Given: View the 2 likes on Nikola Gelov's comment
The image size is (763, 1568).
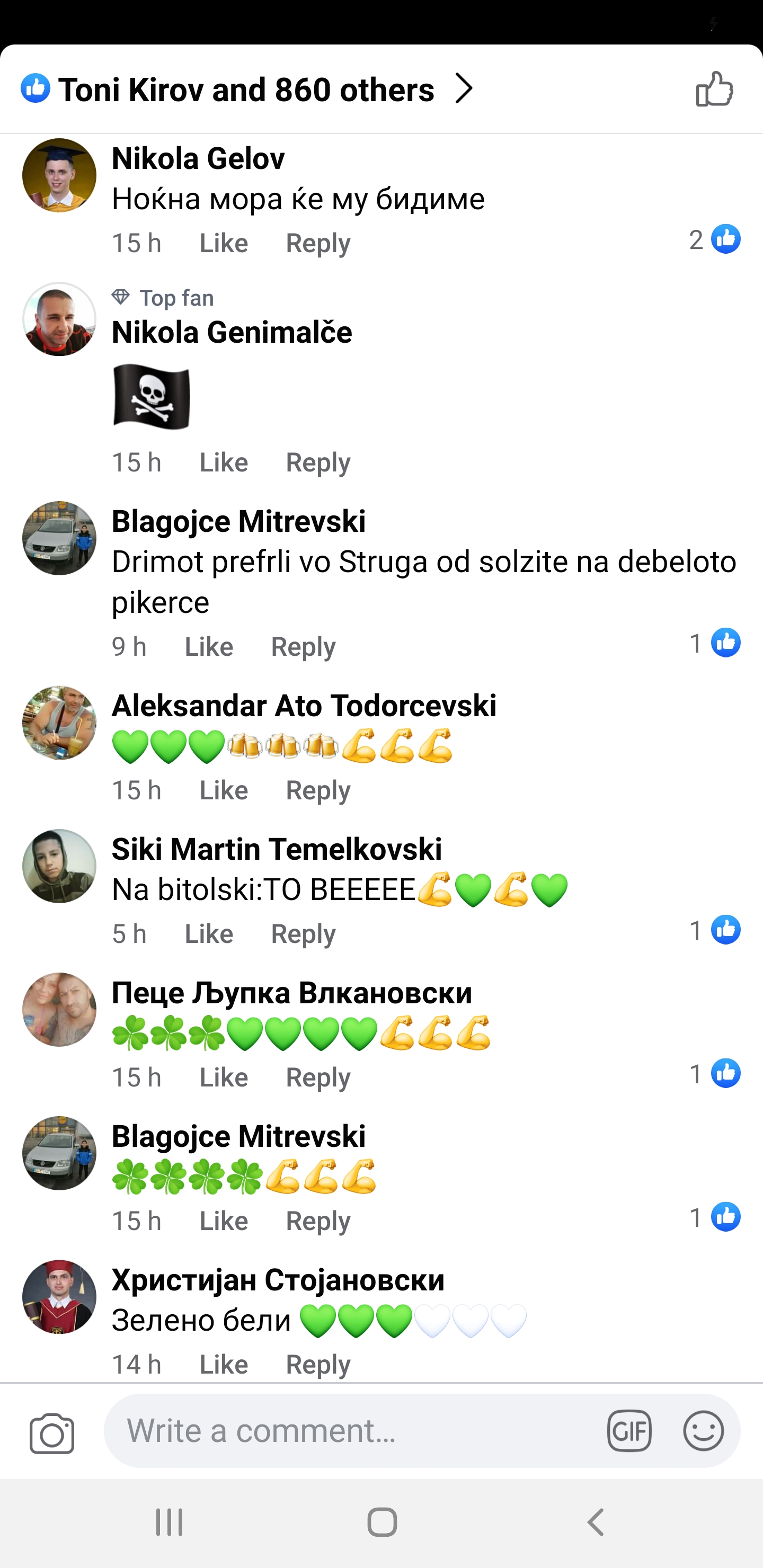Looking at the screenshot, I should [714, 239].
